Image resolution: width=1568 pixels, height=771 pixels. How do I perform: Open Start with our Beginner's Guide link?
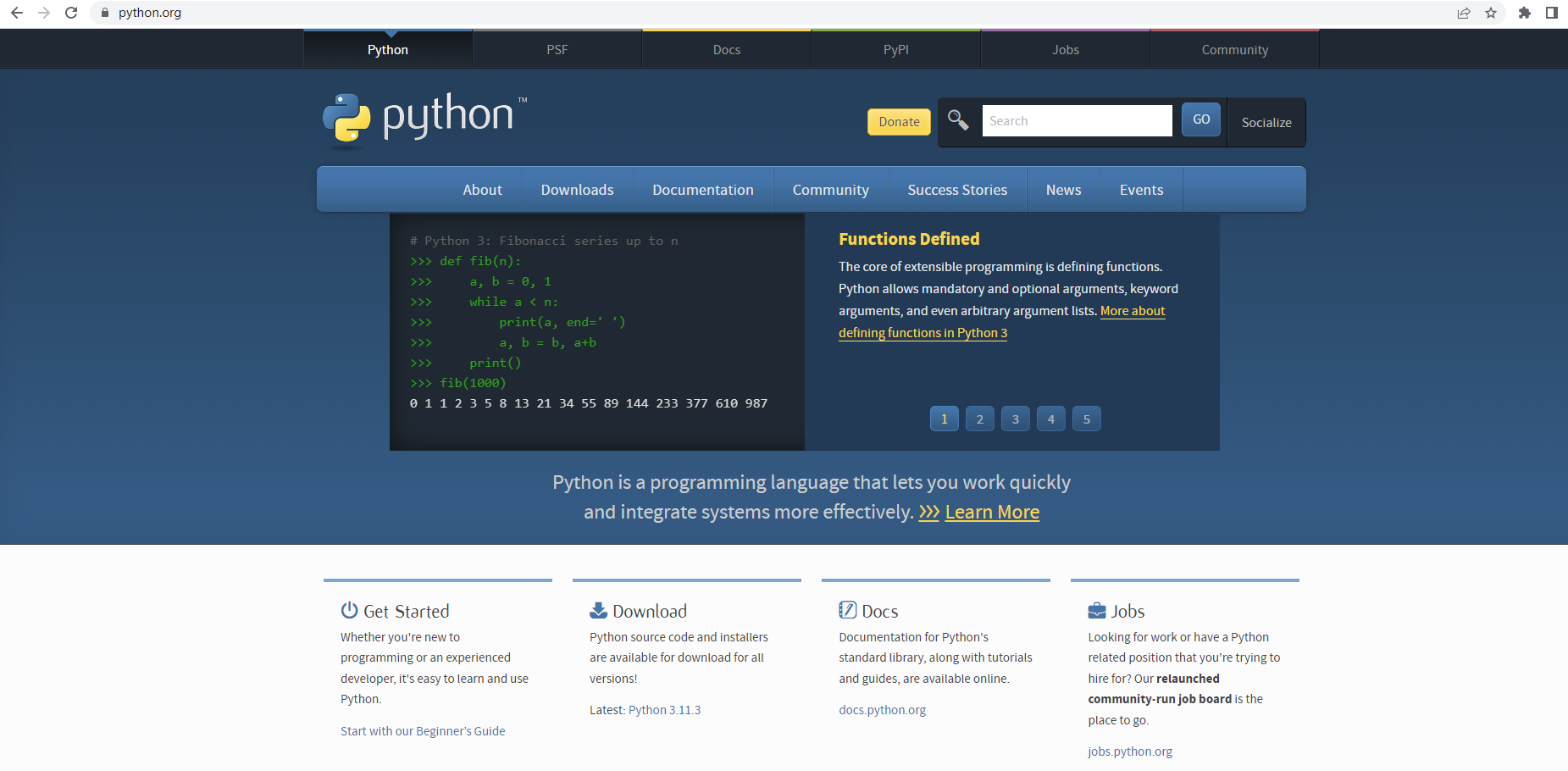tap(423, 731)
